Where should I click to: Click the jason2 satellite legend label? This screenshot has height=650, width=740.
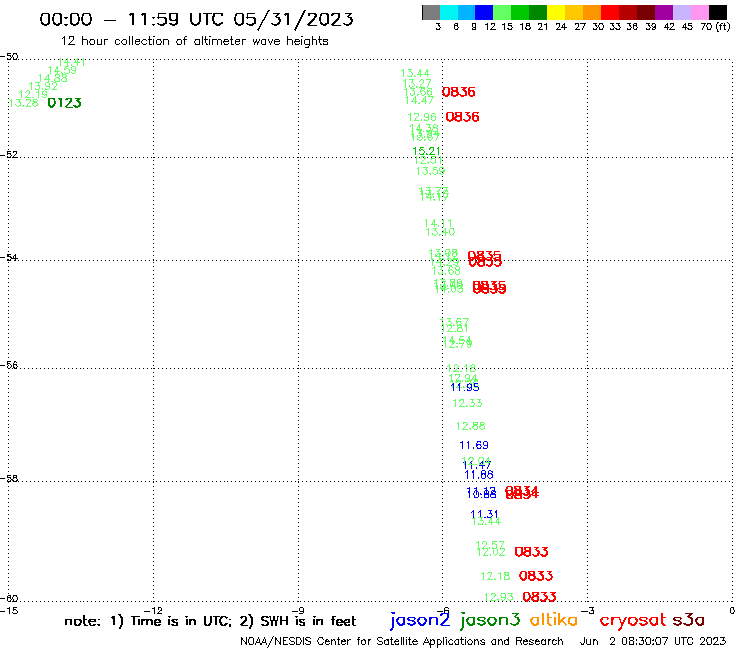(420, 620)
